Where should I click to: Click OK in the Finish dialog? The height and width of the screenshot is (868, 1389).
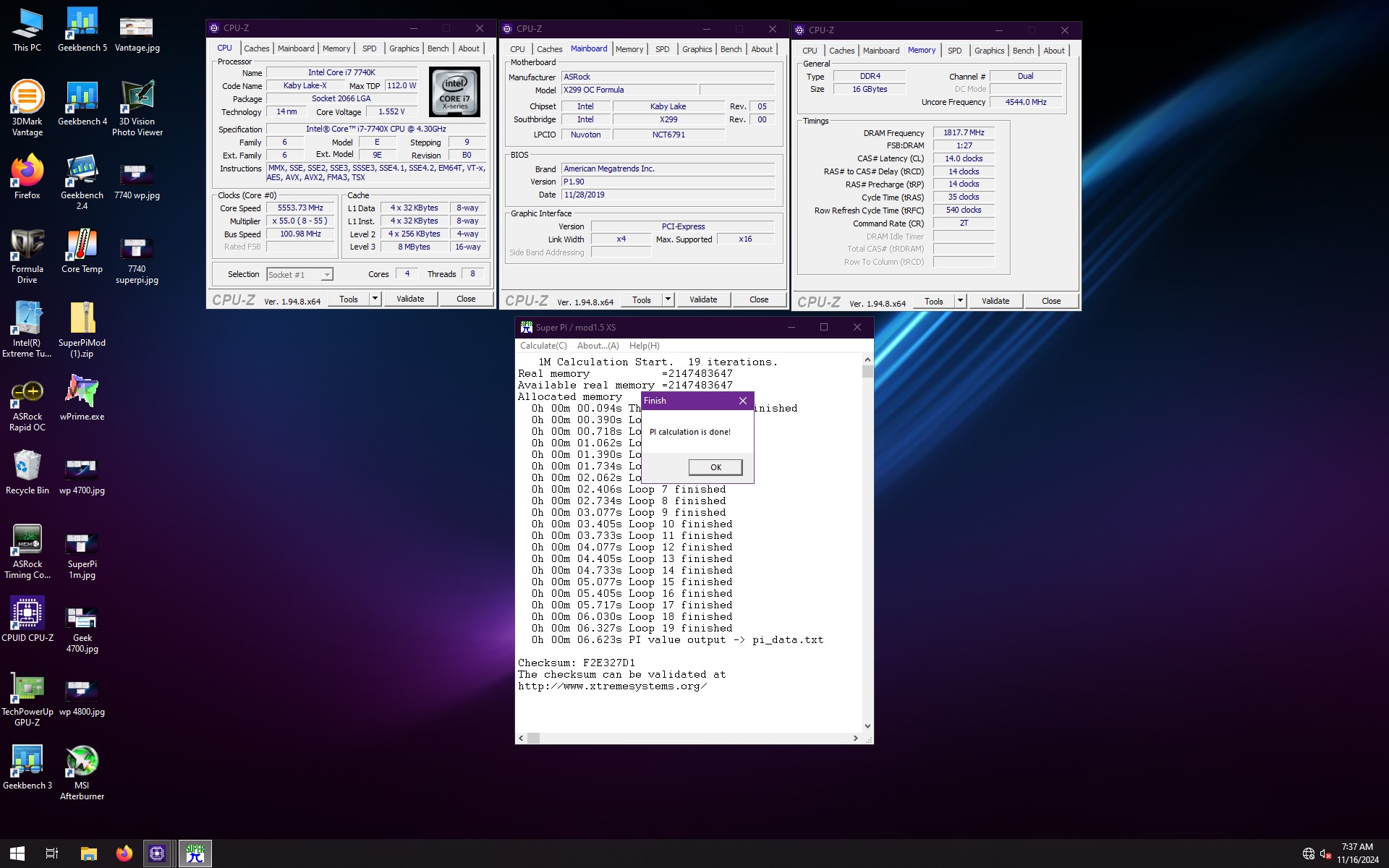(715, 467)
